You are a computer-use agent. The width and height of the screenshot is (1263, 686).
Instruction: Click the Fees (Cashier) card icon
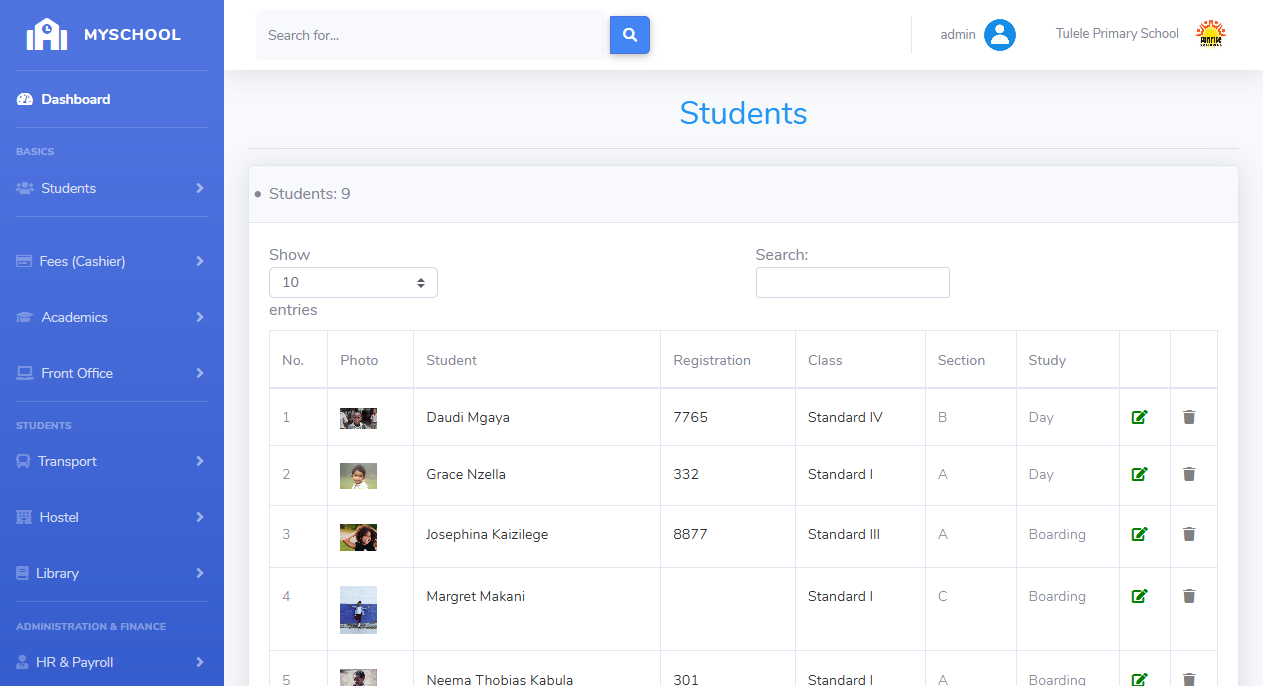click(x=24, y=261)
